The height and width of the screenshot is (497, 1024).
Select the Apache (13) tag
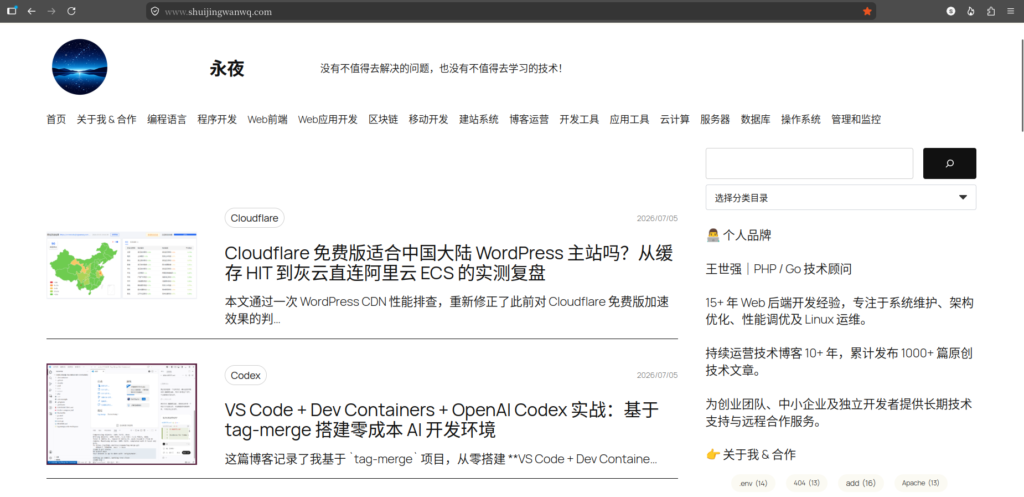click(921, 483)
